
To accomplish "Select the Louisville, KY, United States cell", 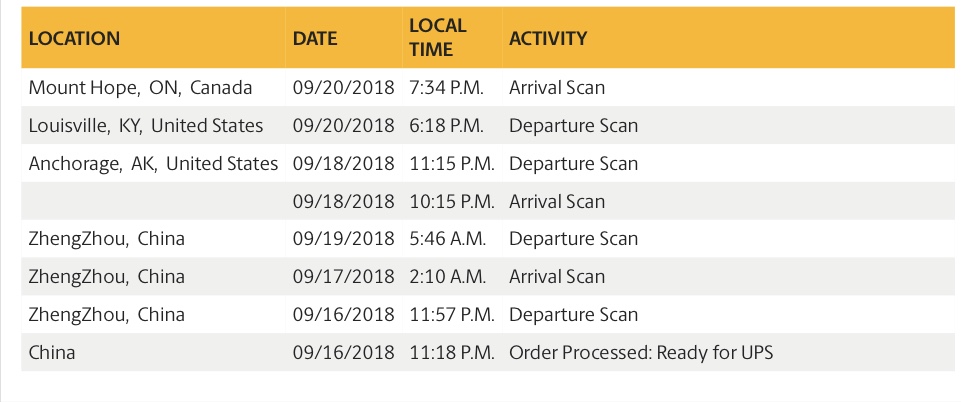I will coord(146,126).
